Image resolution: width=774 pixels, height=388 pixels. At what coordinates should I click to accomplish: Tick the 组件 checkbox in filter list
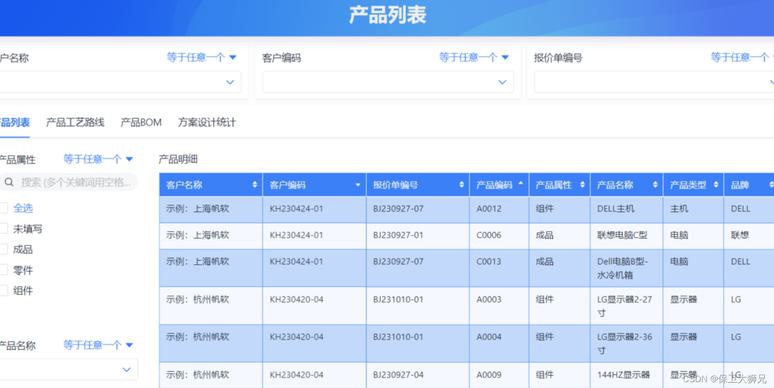tap(3, 291)
